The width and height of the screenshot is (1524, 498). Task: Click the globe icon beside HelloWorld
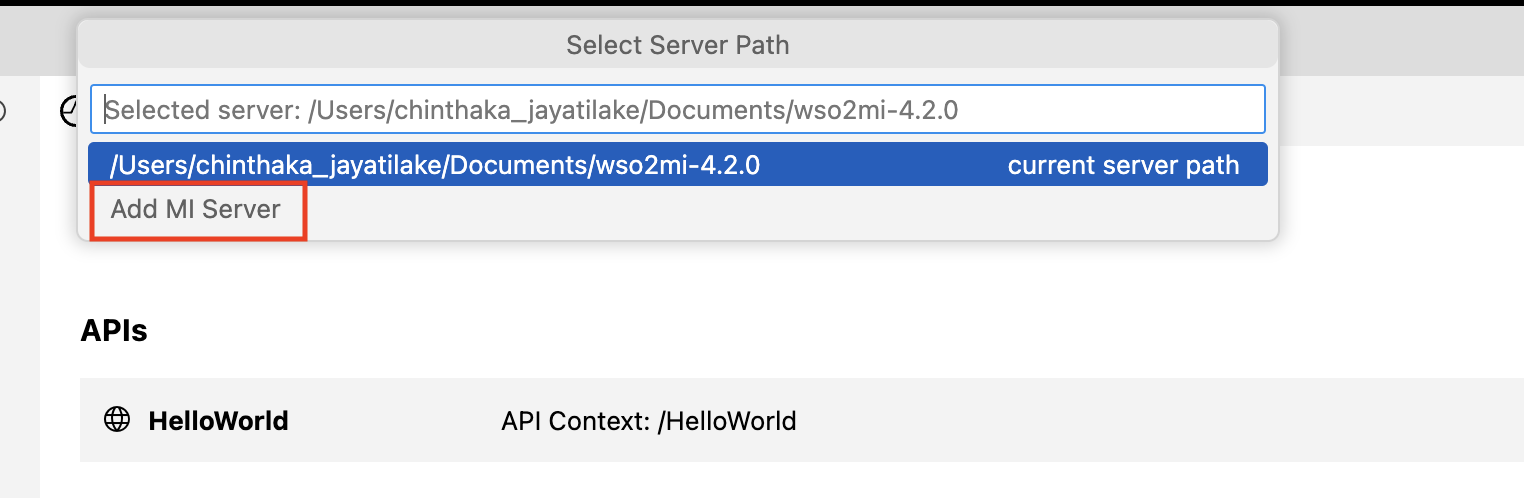pyautogui.click(x=117, y=420)
